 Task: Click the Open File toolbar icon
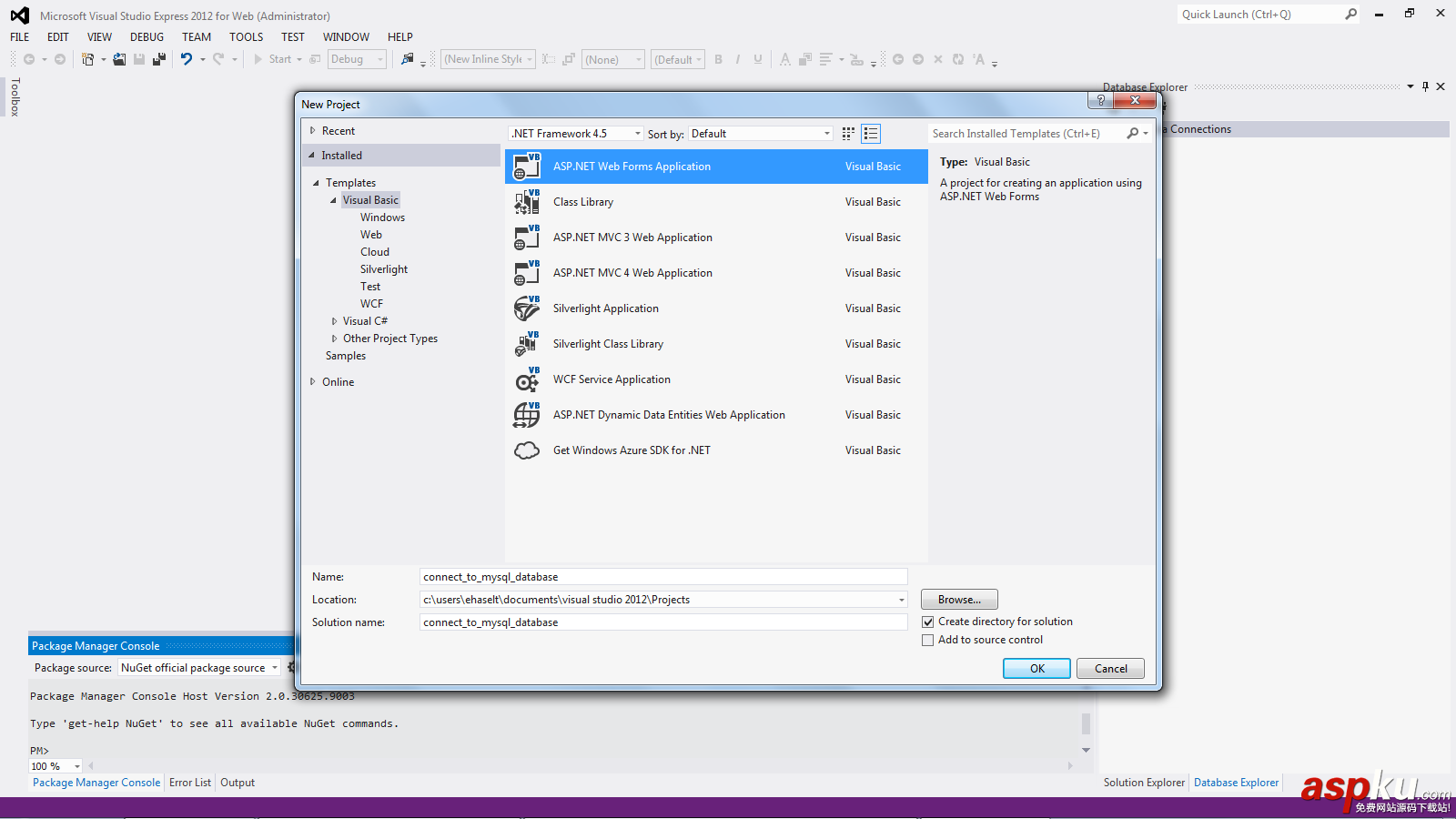tap(119, 59)
